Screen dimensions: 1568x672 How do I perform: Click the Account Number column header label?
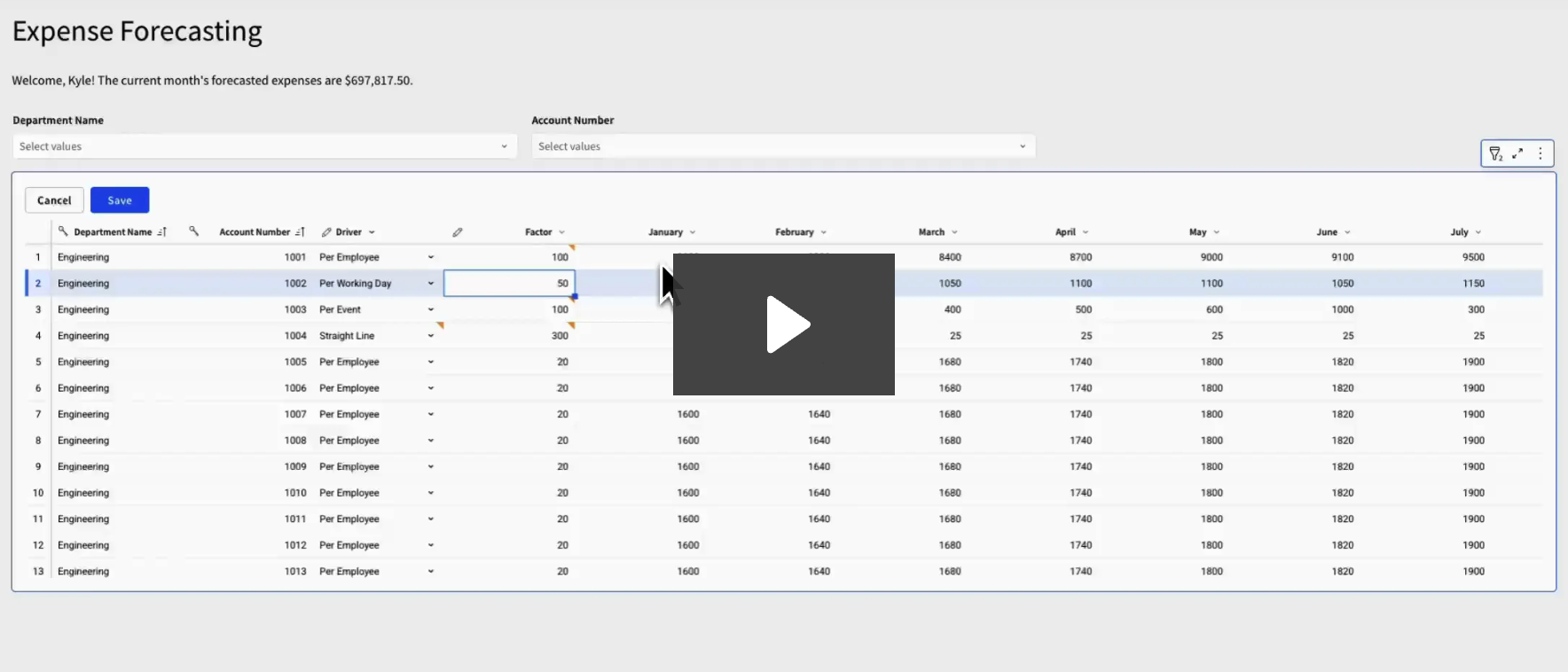[255, 232]
